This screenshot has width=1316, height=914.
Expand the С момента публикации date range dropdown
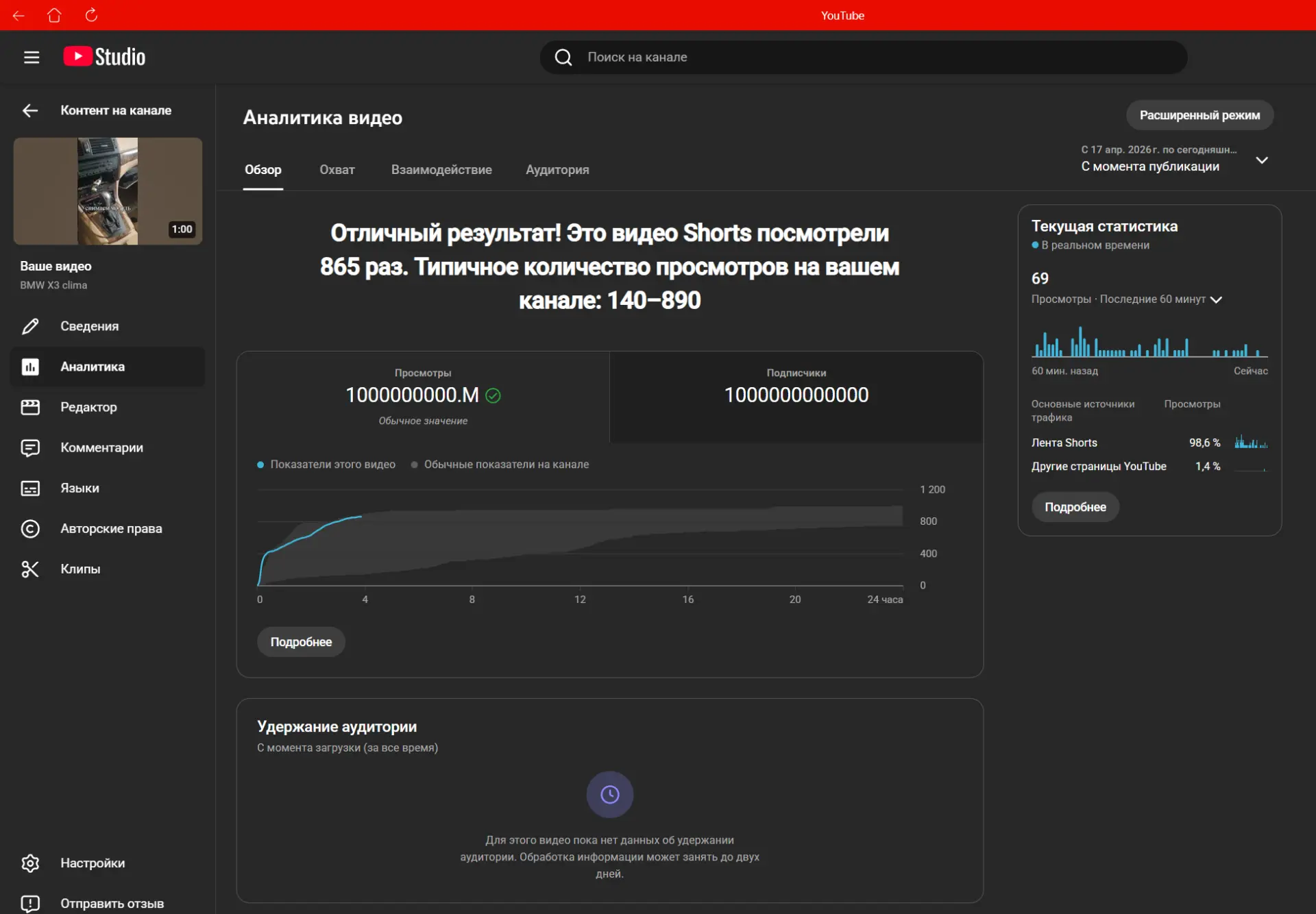(1175, 159)
